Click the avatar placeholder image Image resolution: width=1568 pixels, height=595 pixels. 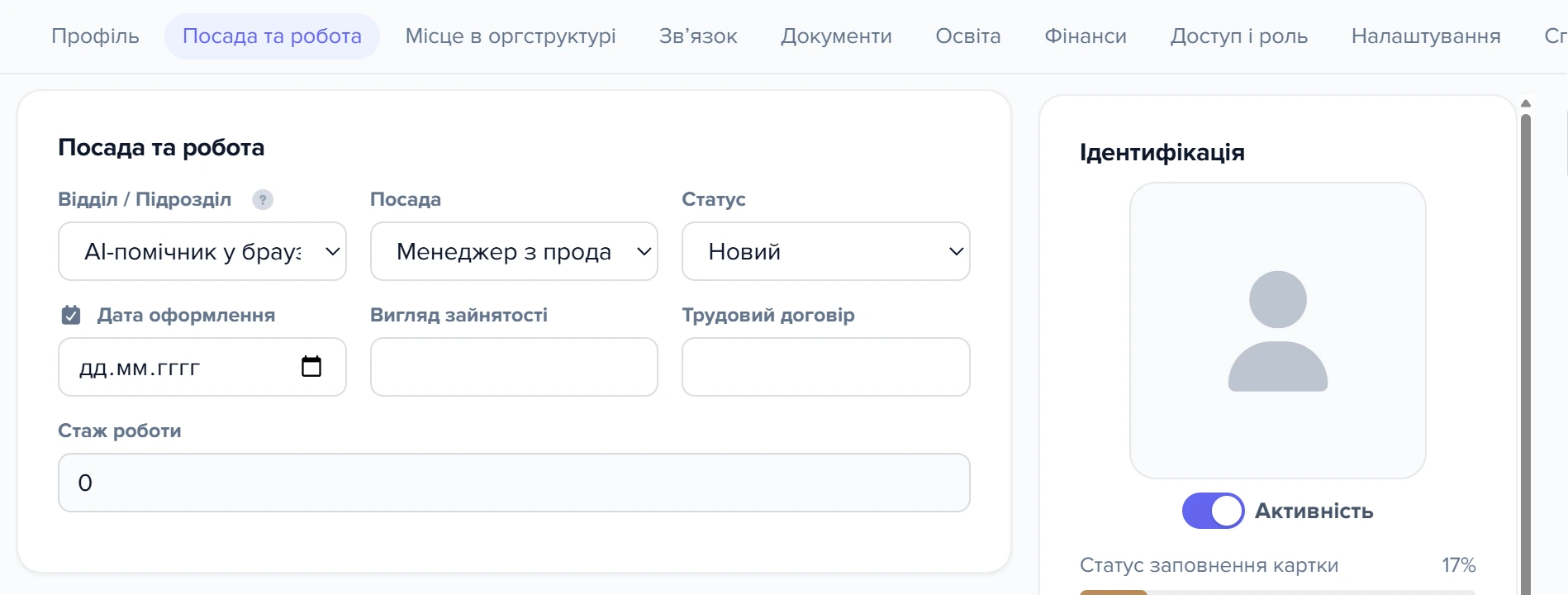tap(1277, 331)
